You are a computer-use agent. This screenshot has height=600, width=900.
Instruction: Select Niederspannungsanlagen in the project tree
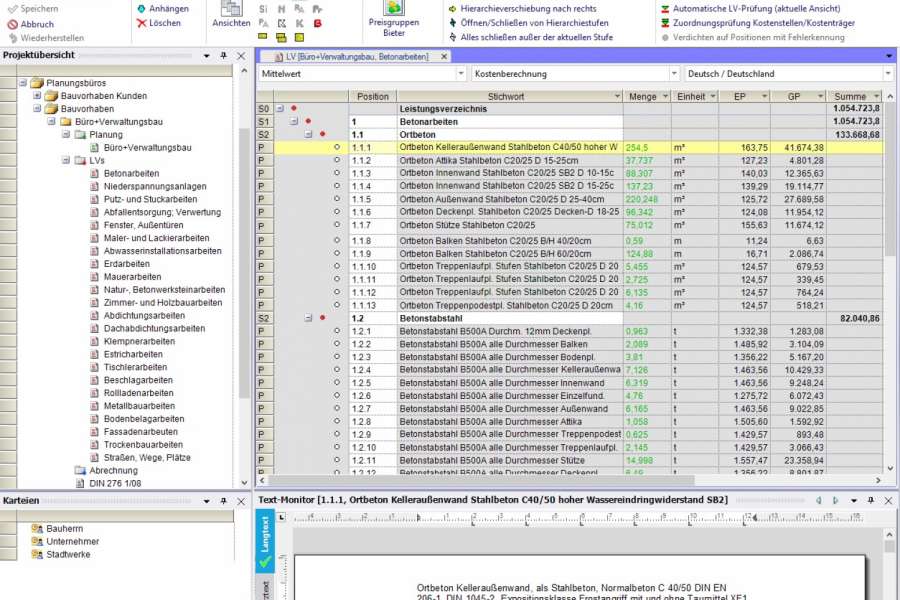click(155, 186)
